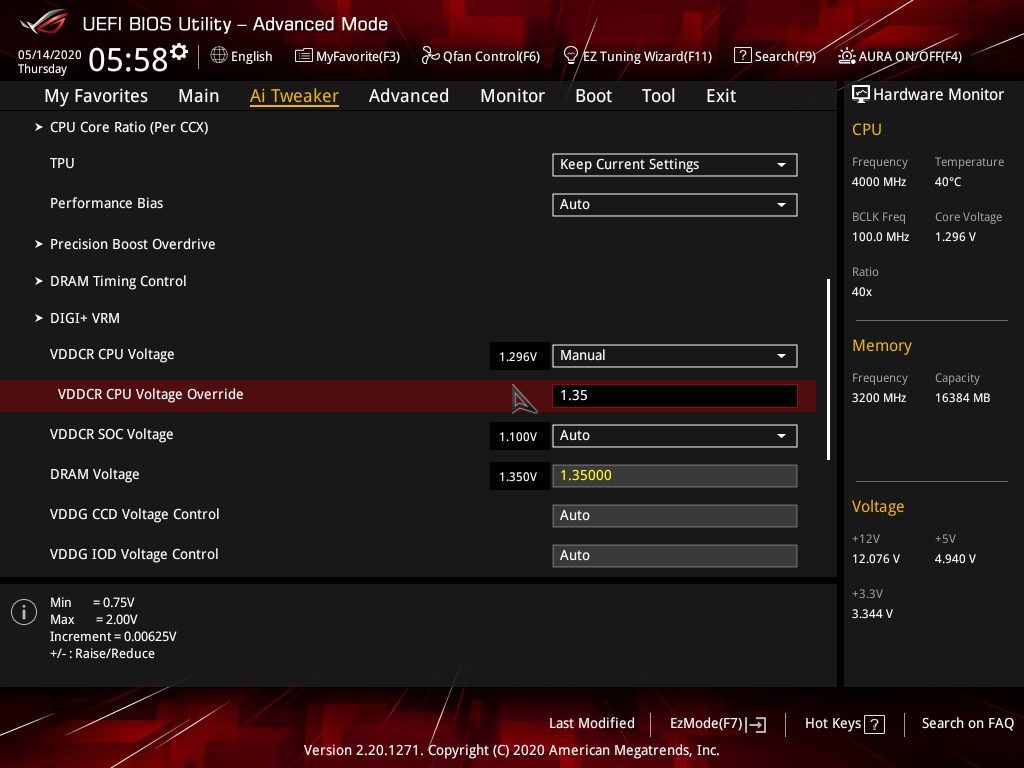Open the Qfan Control fan icon
The height and width of the screenshot is (768, 1024).
coord(430,56)
